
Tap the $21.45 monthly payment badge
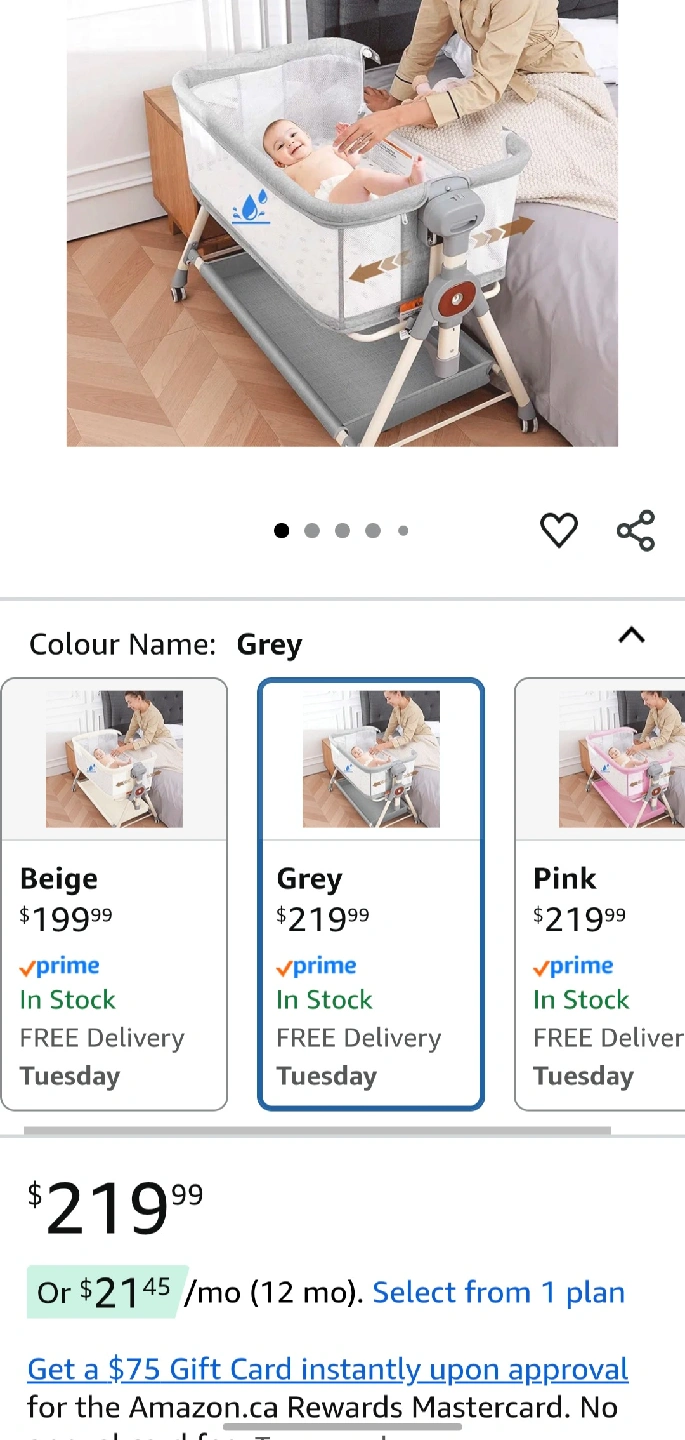(105, 1292)
